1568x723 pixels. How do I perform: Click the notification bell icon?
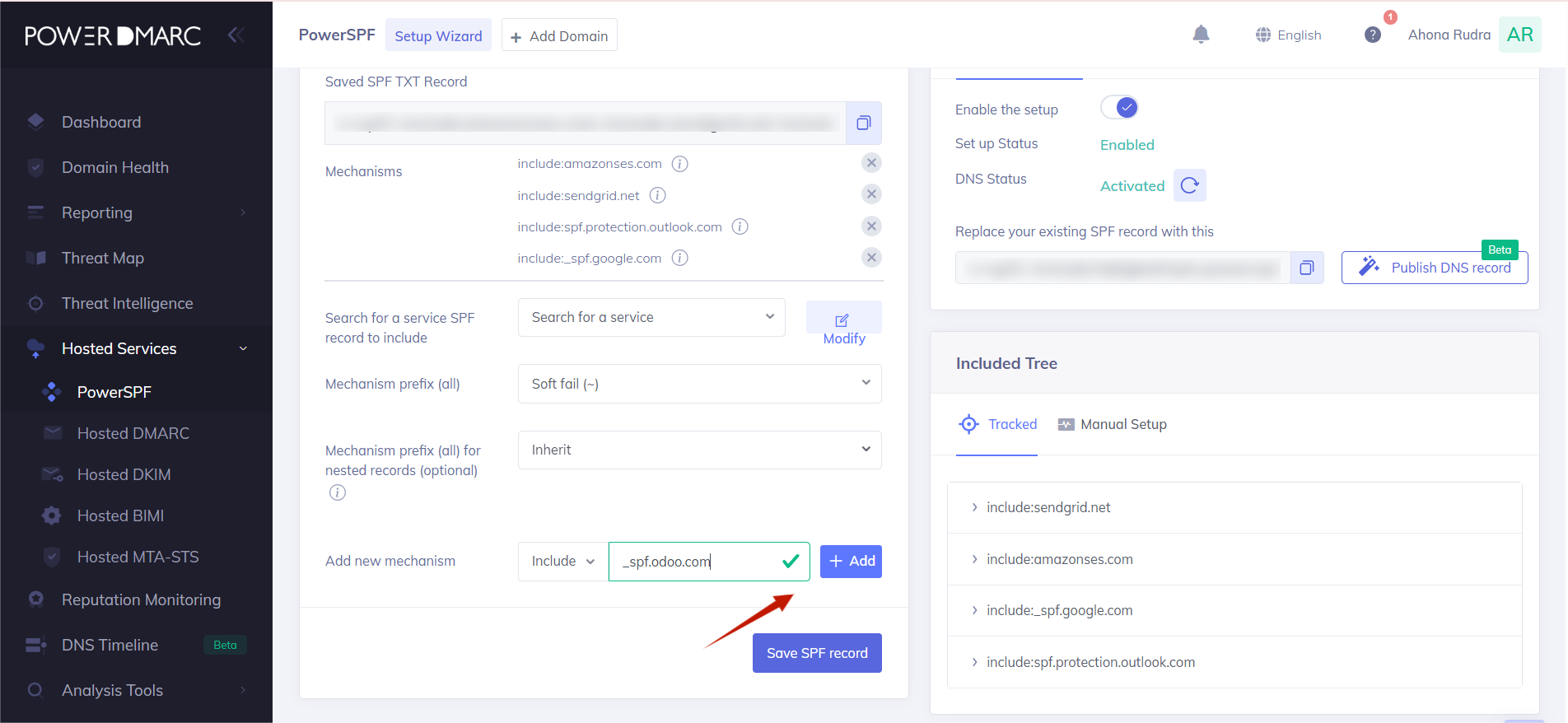point(1201,35)
